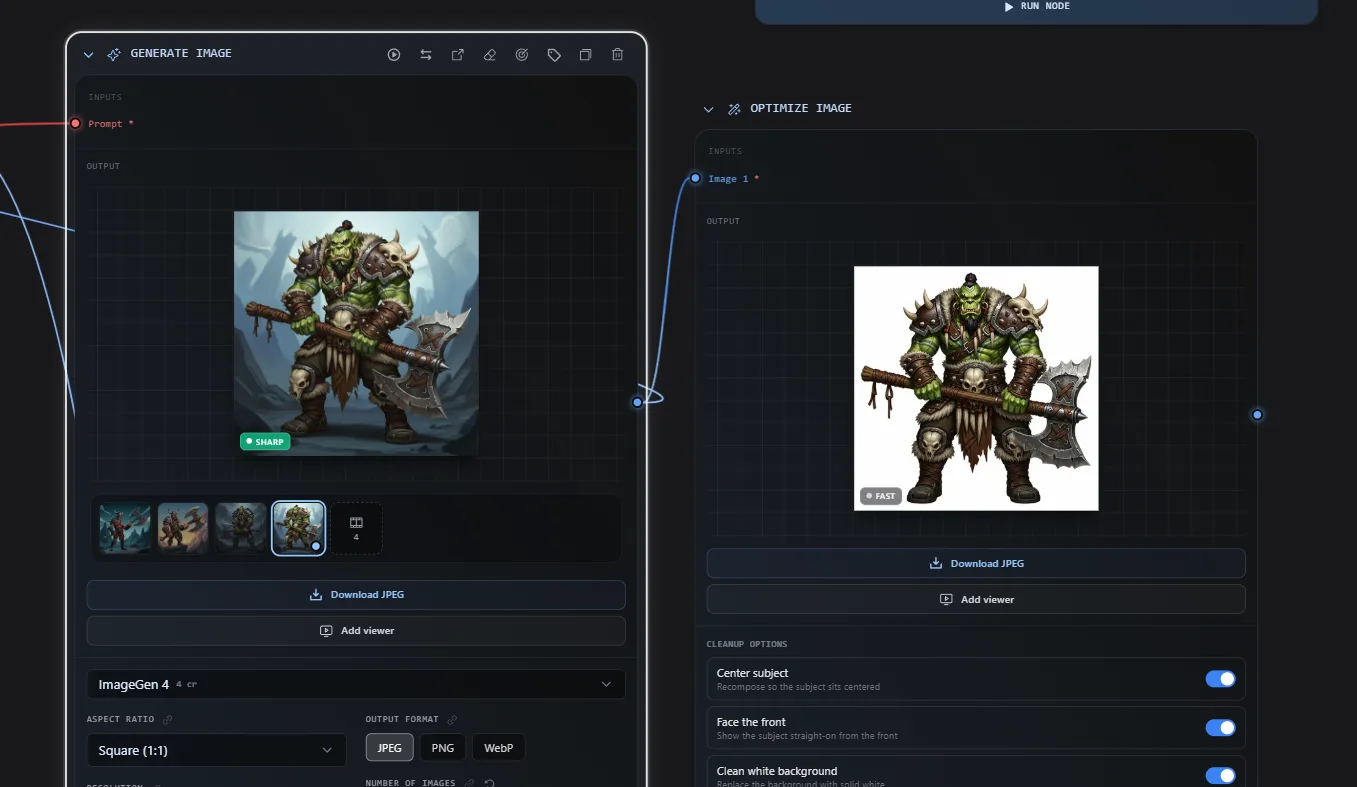Click Add viewer in Generate Image node
Image resolution: width=1357 pixels, height=787 pixels.
[x=356, y=631]
